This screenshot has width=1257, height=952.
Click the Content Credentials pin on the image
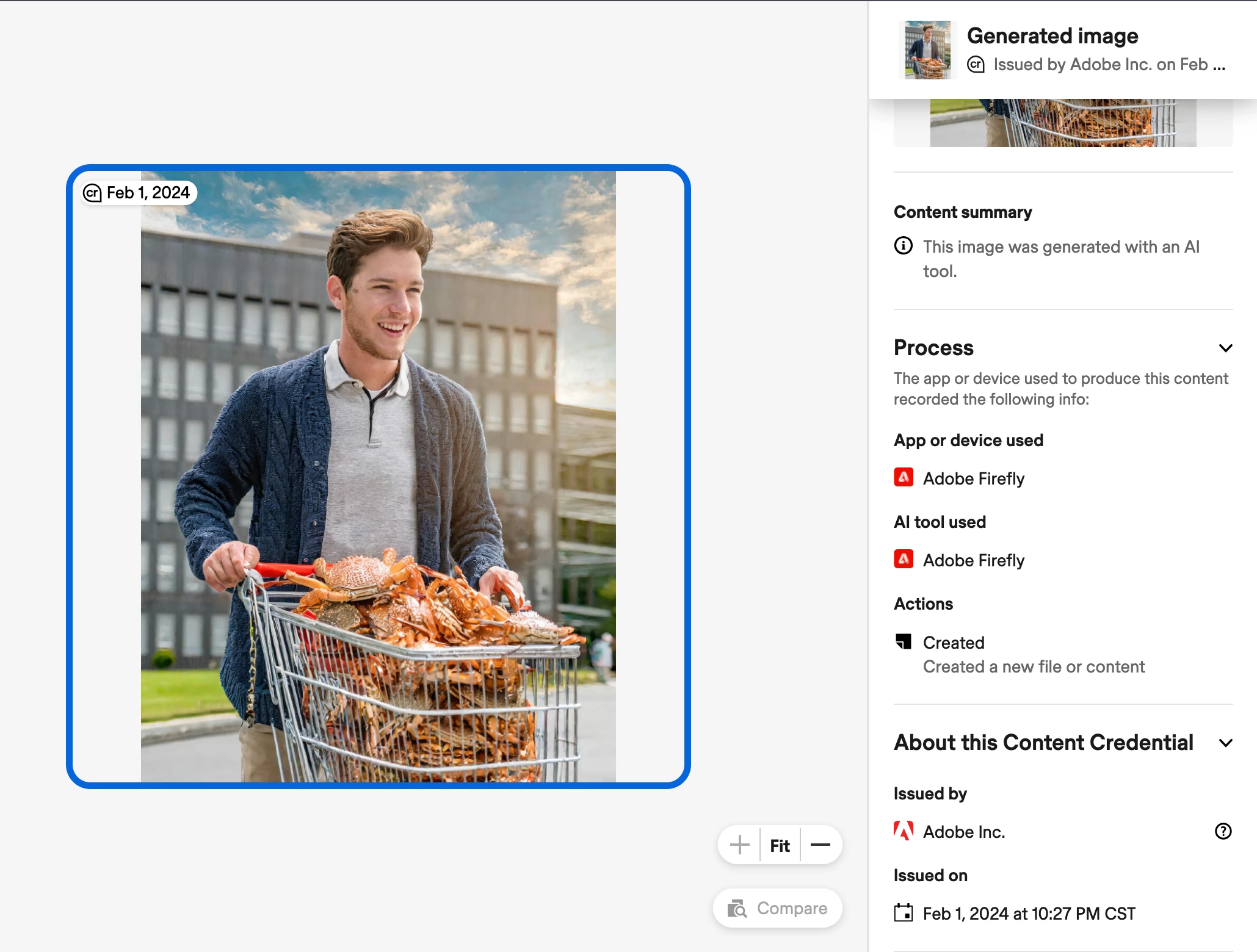(x=92, y=193)
